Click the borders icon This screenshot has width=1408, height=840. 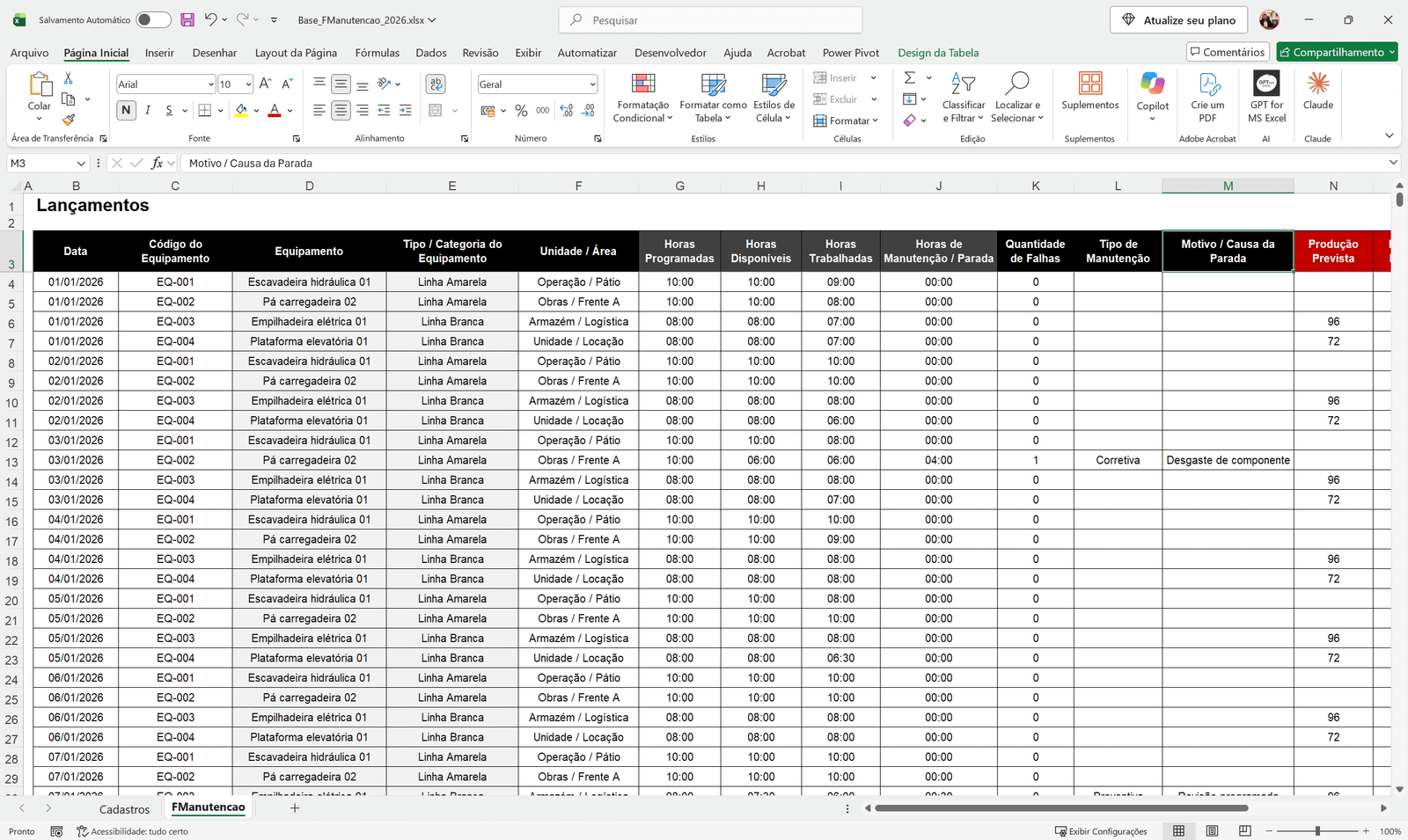pos(205,111)
